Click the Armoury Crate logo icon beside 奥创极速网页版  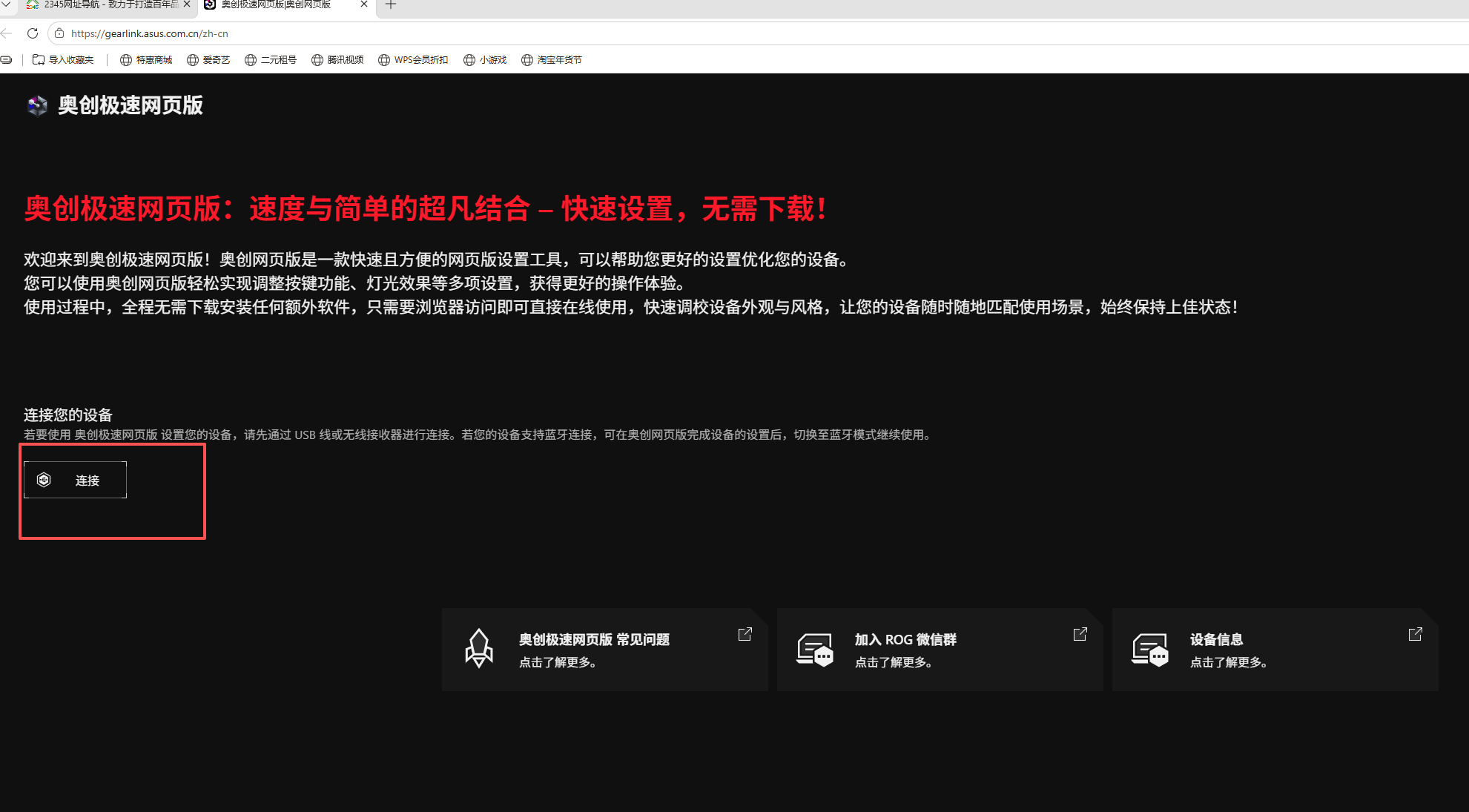pos(37,106)
